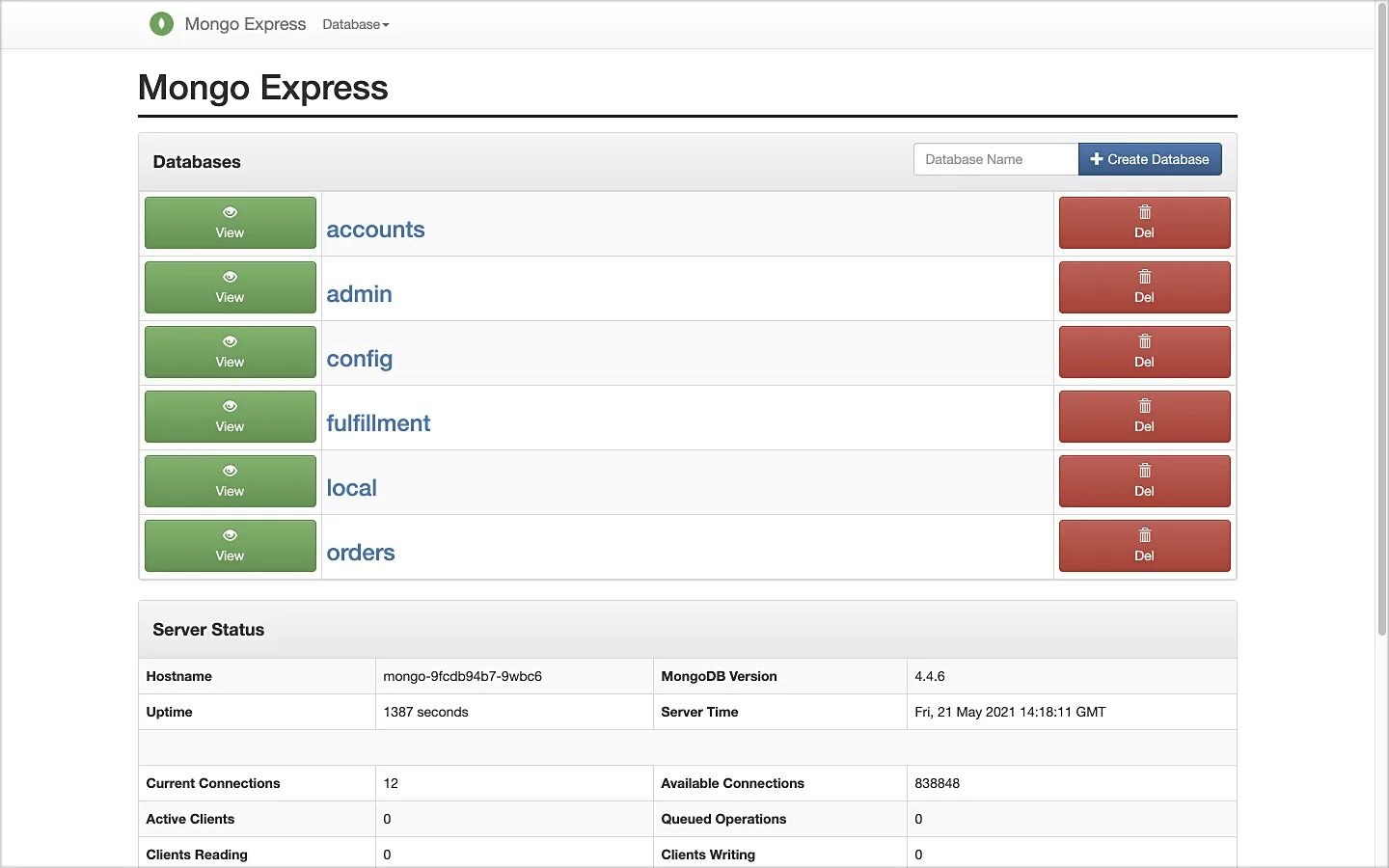This screenshot has height=868, width=1389.
Task: Click the MongoDB version value 4.4.6
Action: pyautogui.click(x=930, y=676)
